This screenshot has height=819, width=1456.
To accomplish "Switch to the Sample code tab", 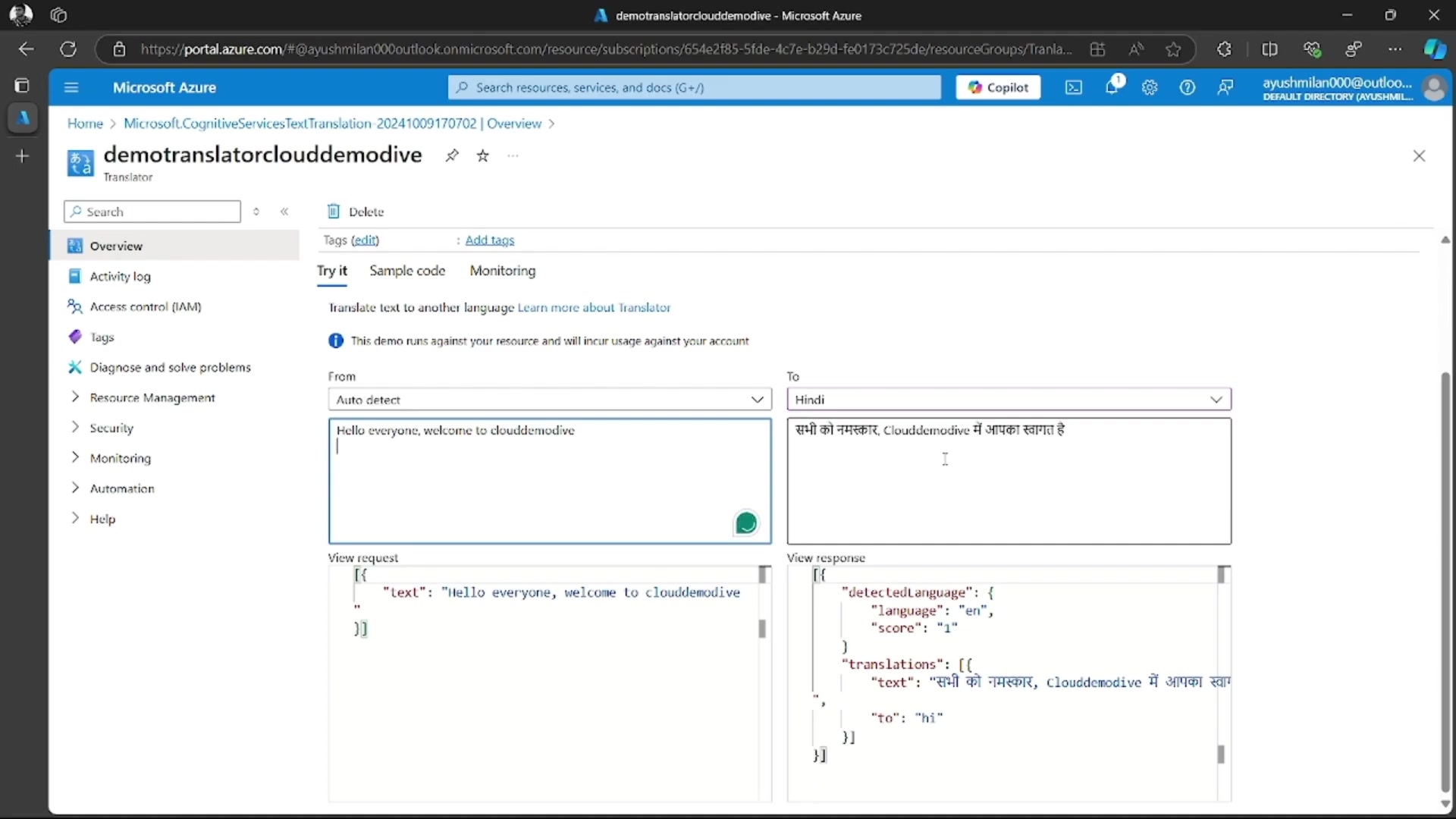I will (x=407, y=271).
